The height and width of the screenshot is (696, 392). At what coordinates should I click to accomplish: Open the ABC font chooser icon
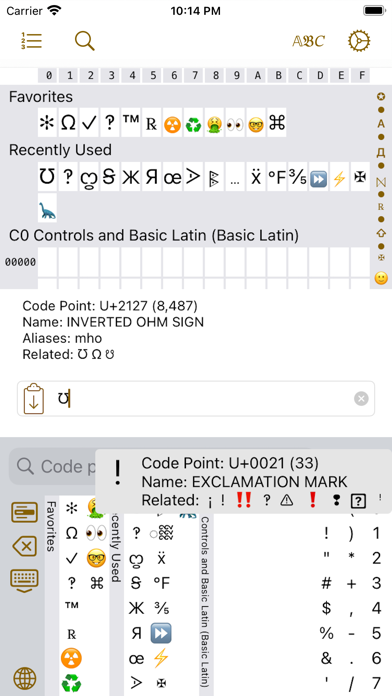tap(308, 41)
